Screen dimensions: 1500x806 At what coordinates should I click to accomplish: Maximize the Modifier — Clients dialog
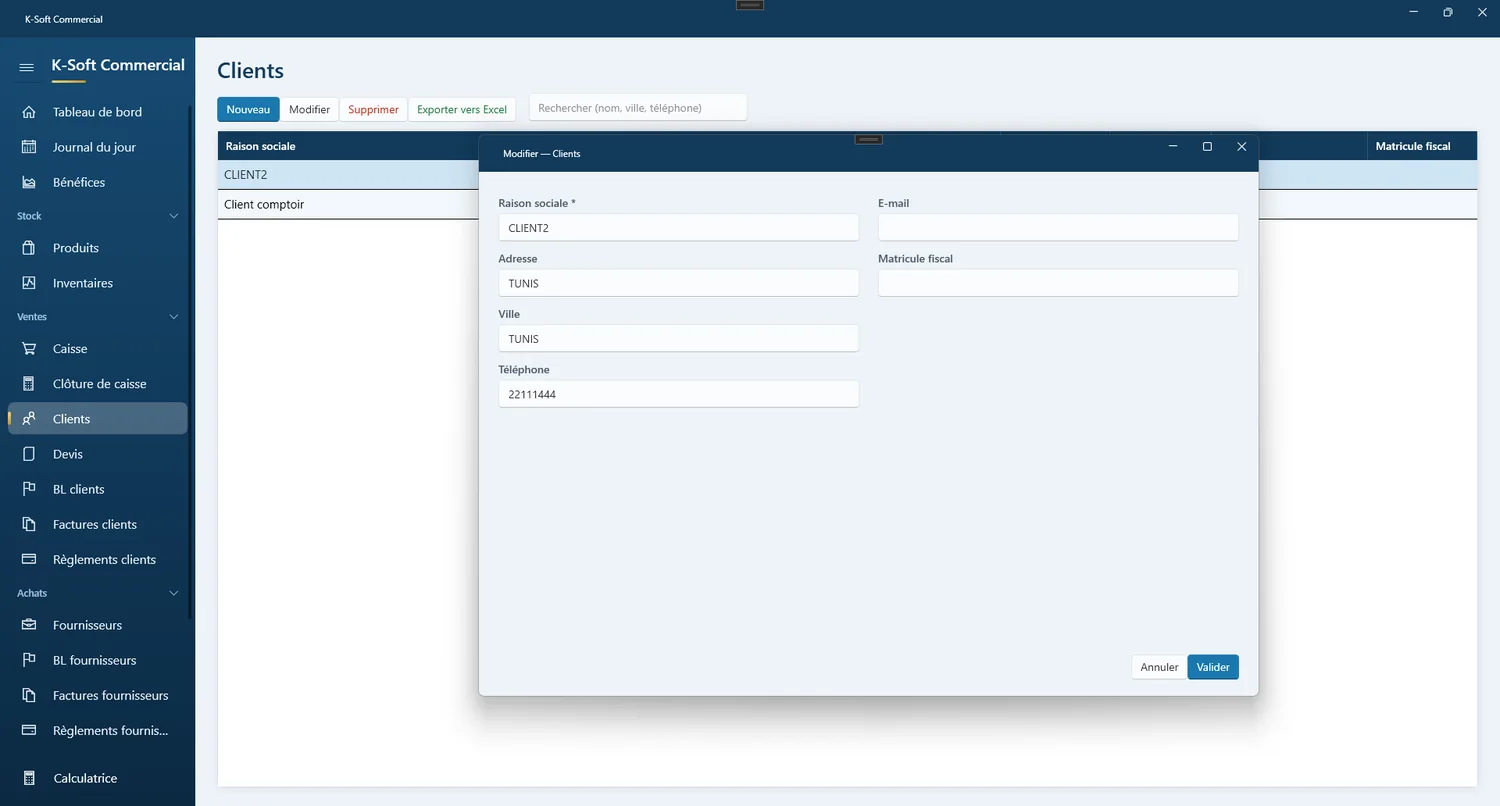pyautogui.click(x=1207, y=147)
